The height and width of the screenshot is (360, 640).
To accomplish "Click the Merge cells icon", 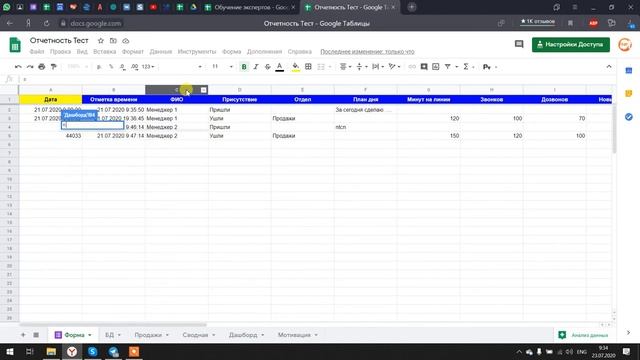I will pos(321,67).
